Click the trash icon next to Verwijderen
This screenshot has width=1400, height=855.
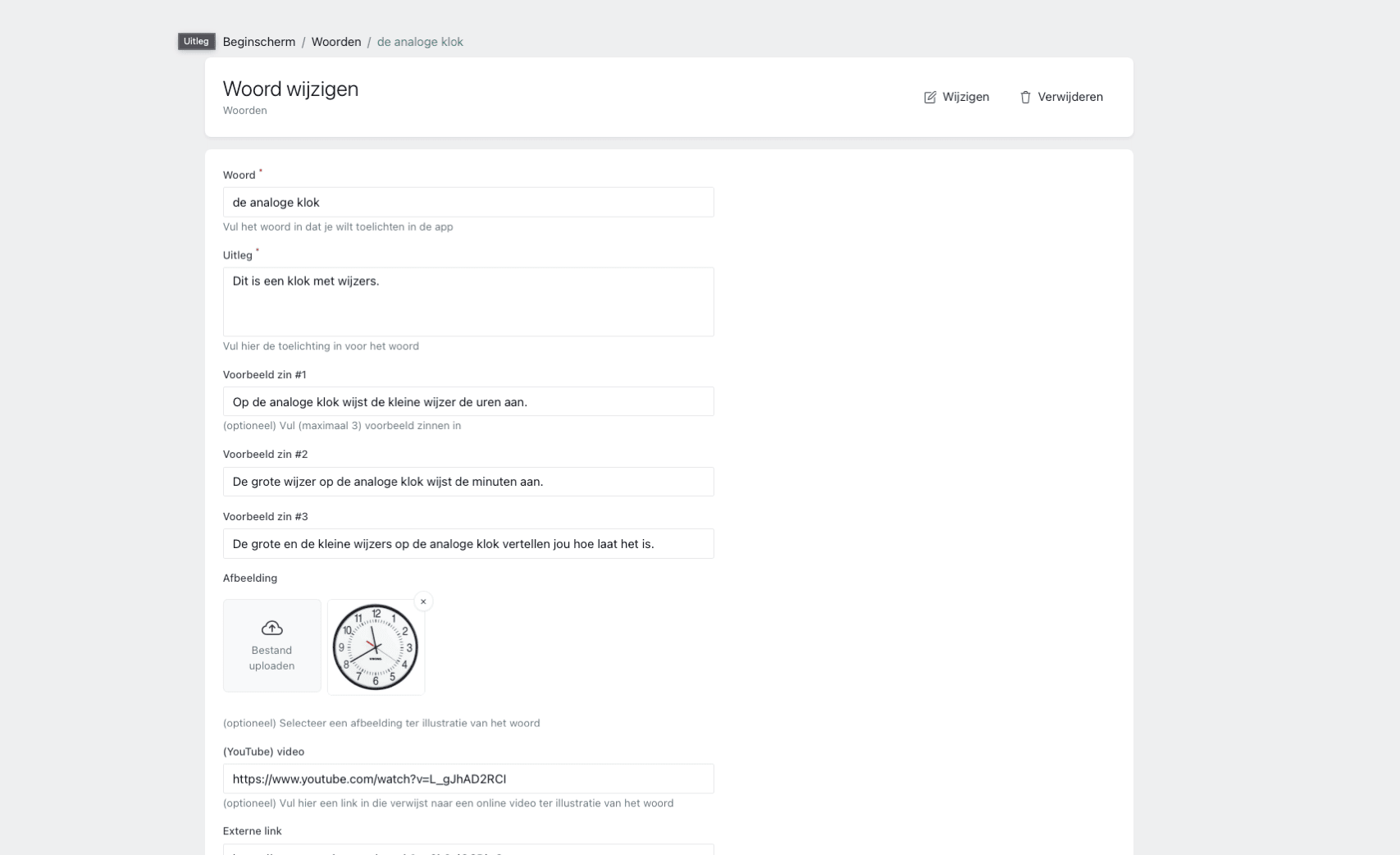(x=1024, y=97)
